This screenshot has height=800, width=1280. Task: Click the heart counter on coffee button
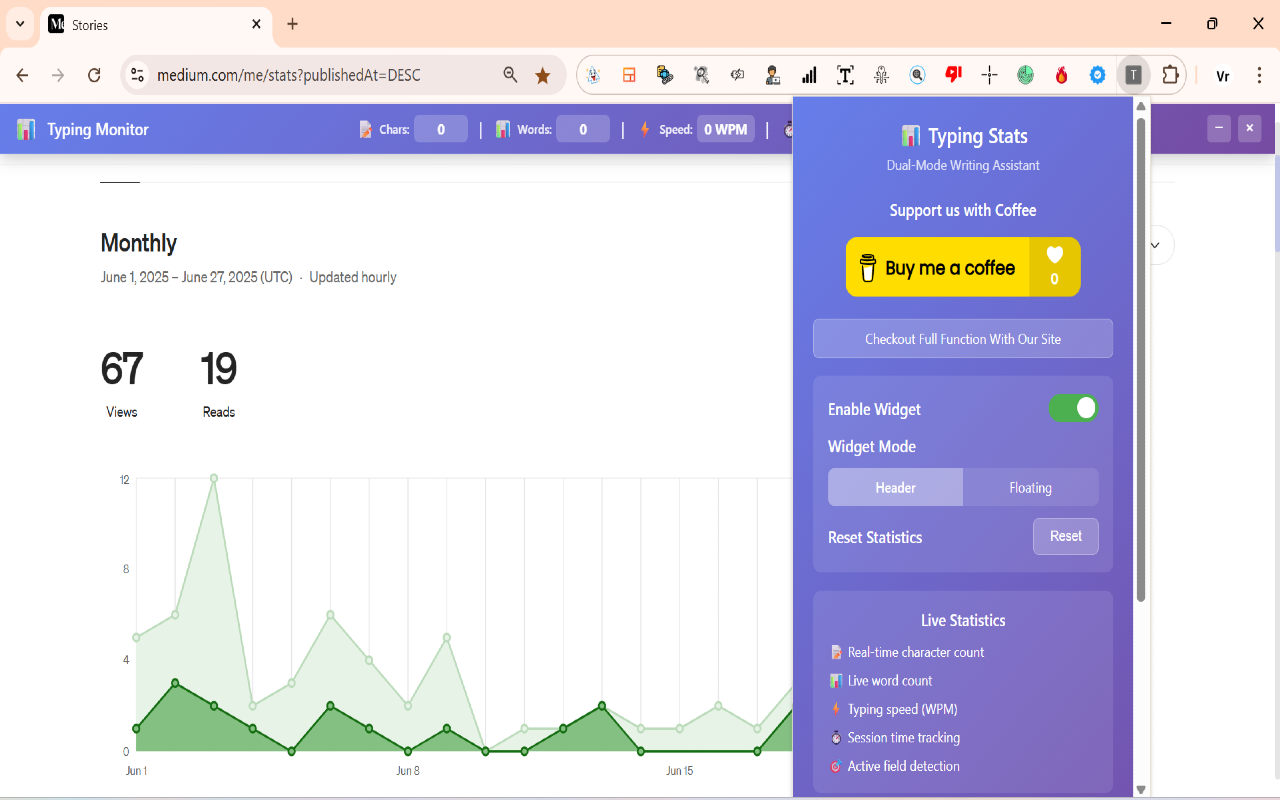click(1054, 267)
